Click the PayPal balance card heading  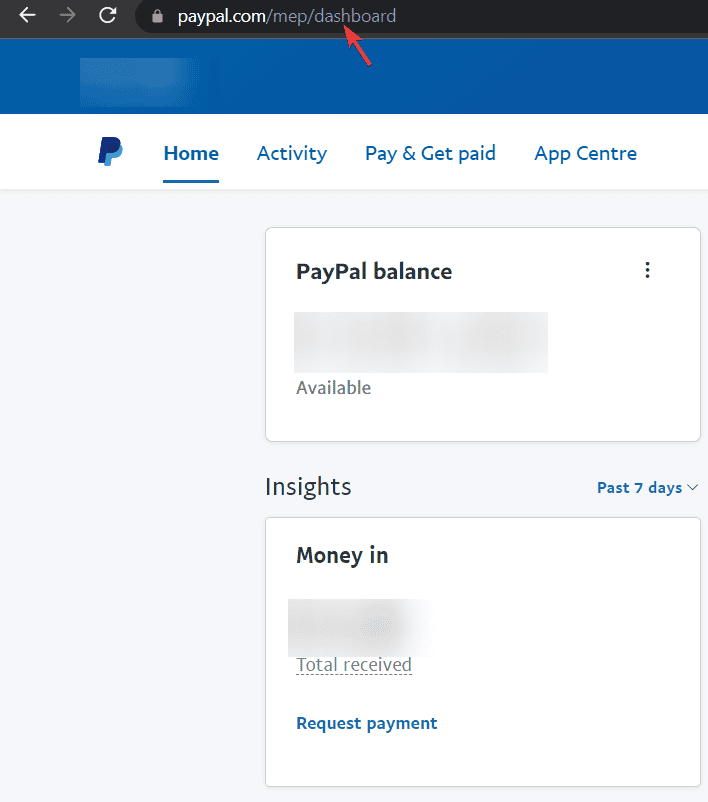(374, 272)
